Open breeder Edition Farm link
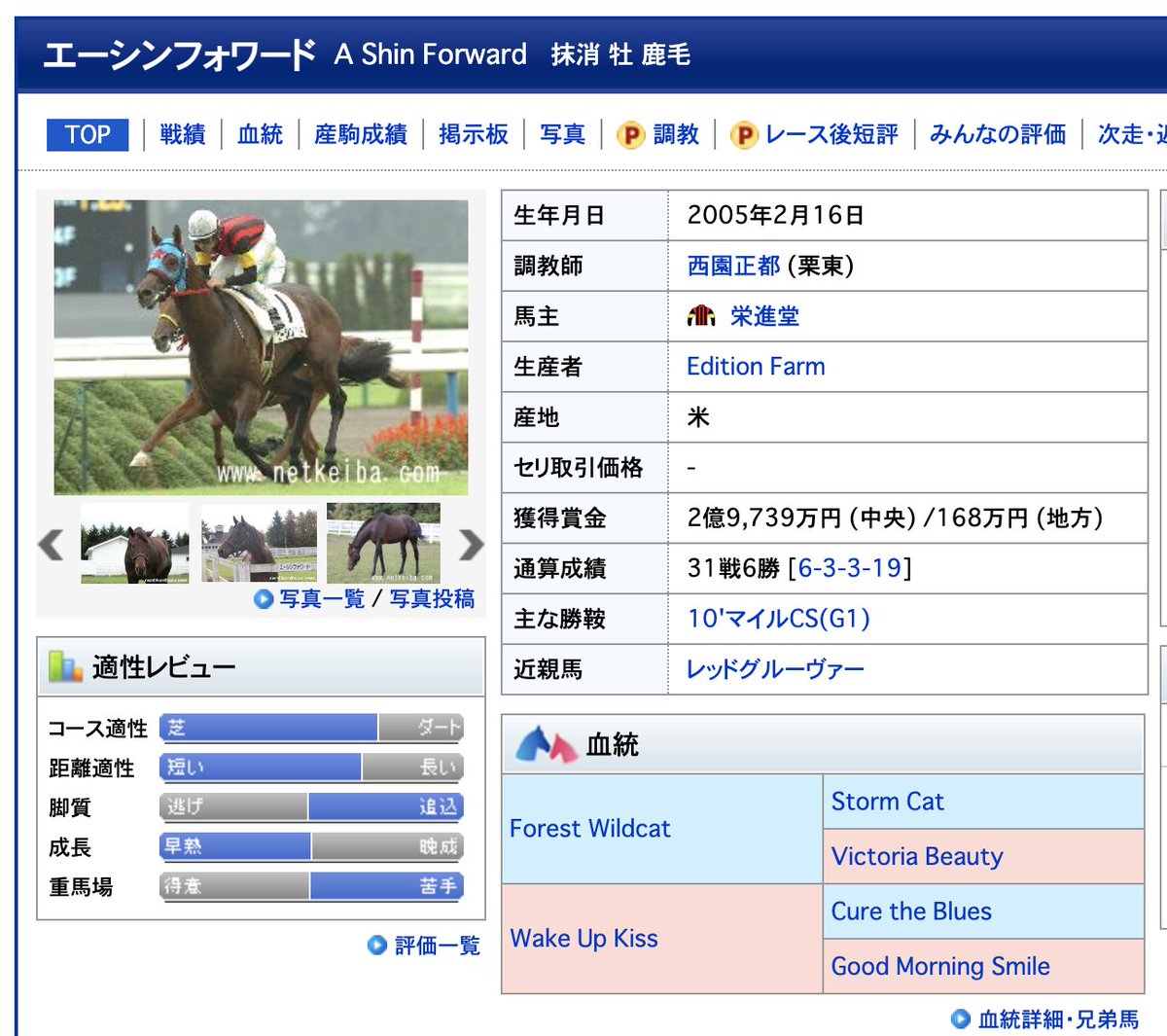Image resolution: width=1167 pixels, height=1036 pixels. (x=756, y=367)
